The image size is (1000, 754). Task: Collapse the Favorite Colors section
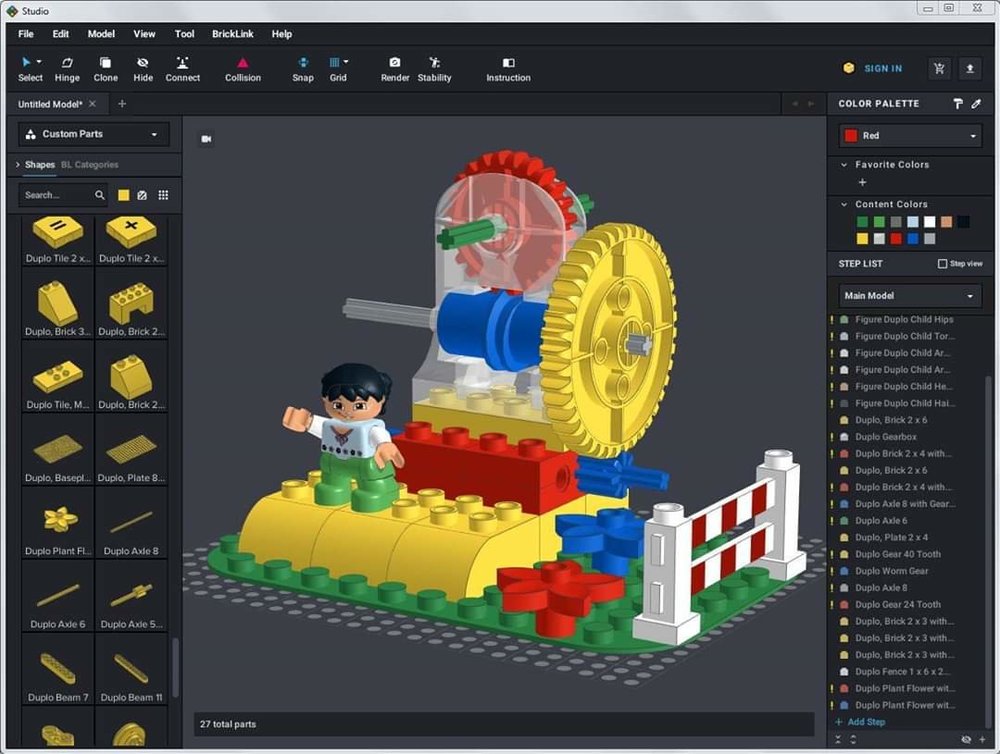[x=844, y=165]
